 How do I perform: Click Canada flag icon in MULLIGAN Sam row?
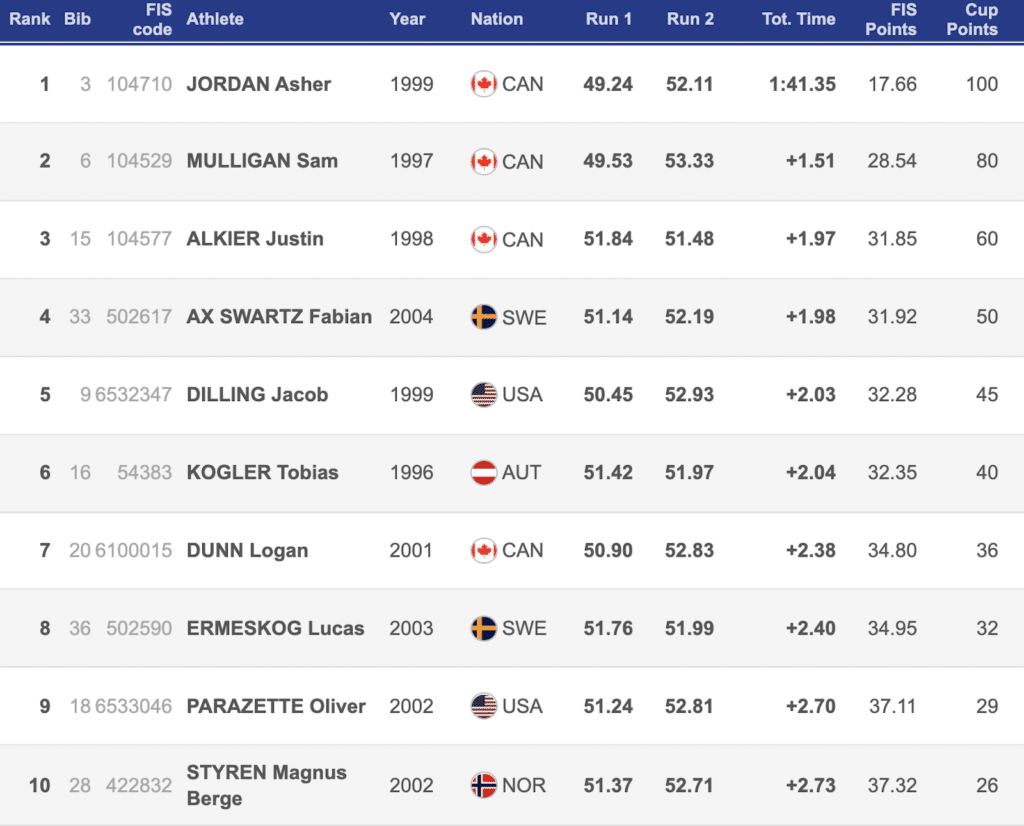[484, 161]
